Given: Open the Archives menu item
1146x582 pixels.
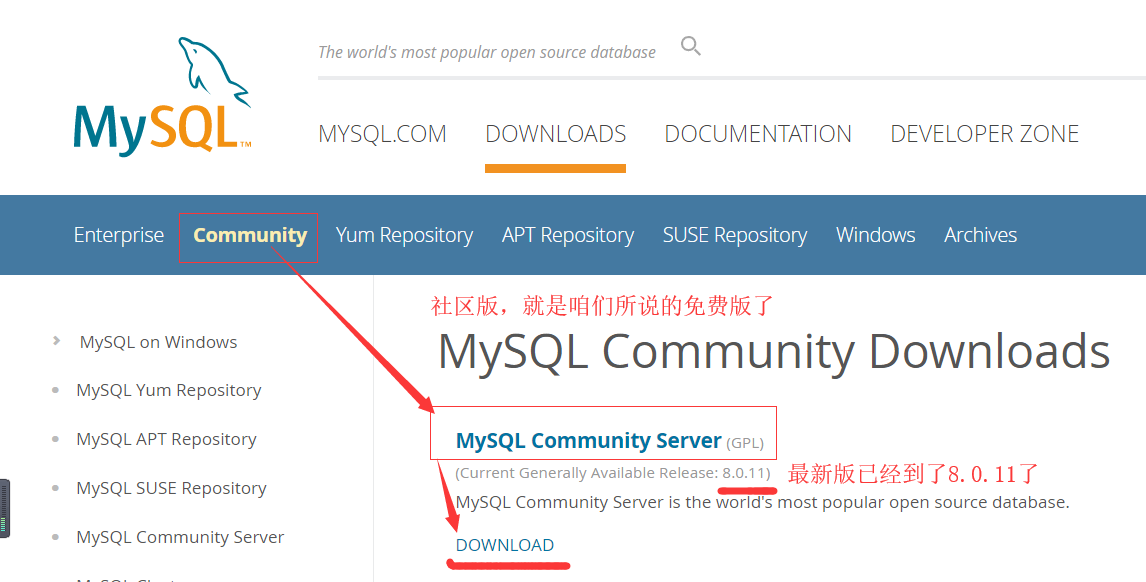Looking at the screenshot, I should pos(980,235).
